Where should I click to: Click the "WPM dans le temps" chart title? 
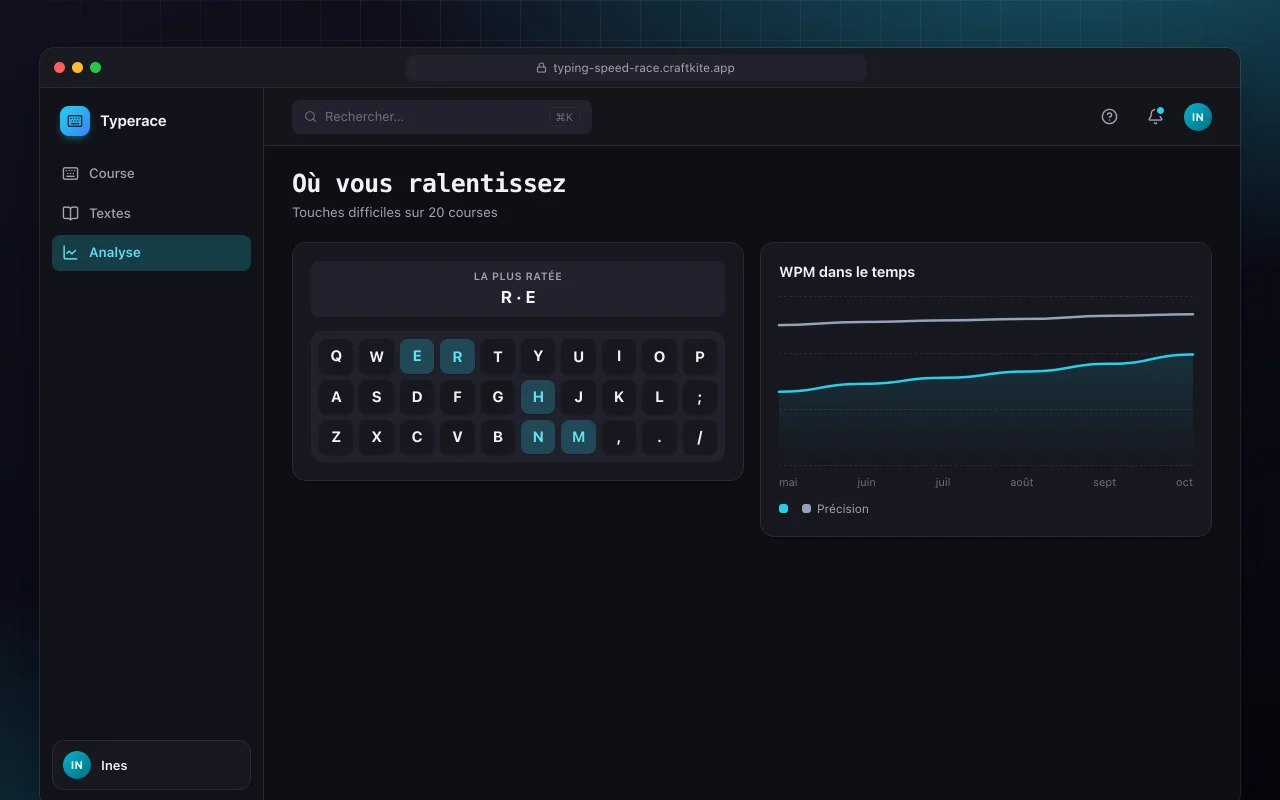click(x=847, y=272)
